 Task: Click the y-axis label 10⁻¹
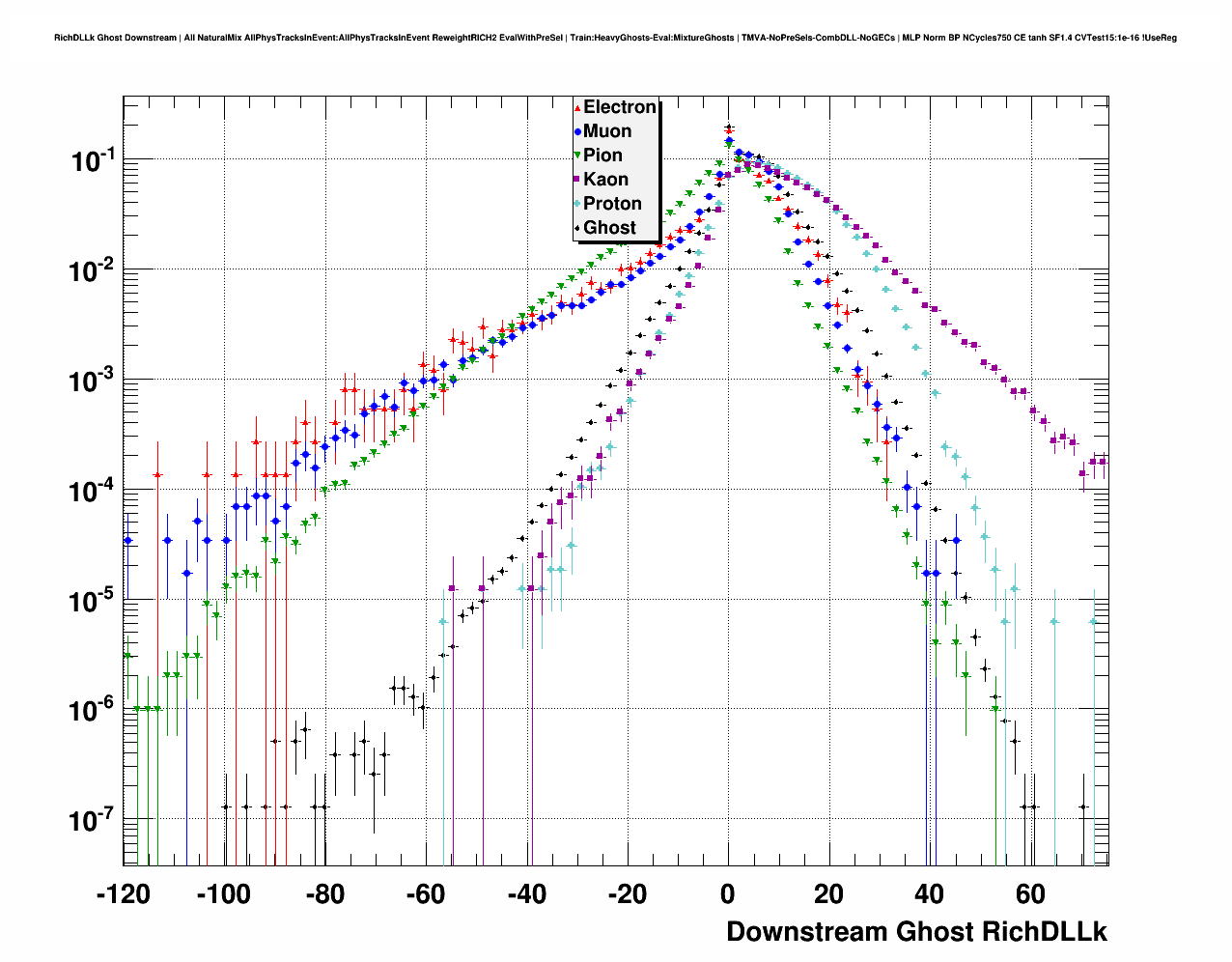(94, 161)
